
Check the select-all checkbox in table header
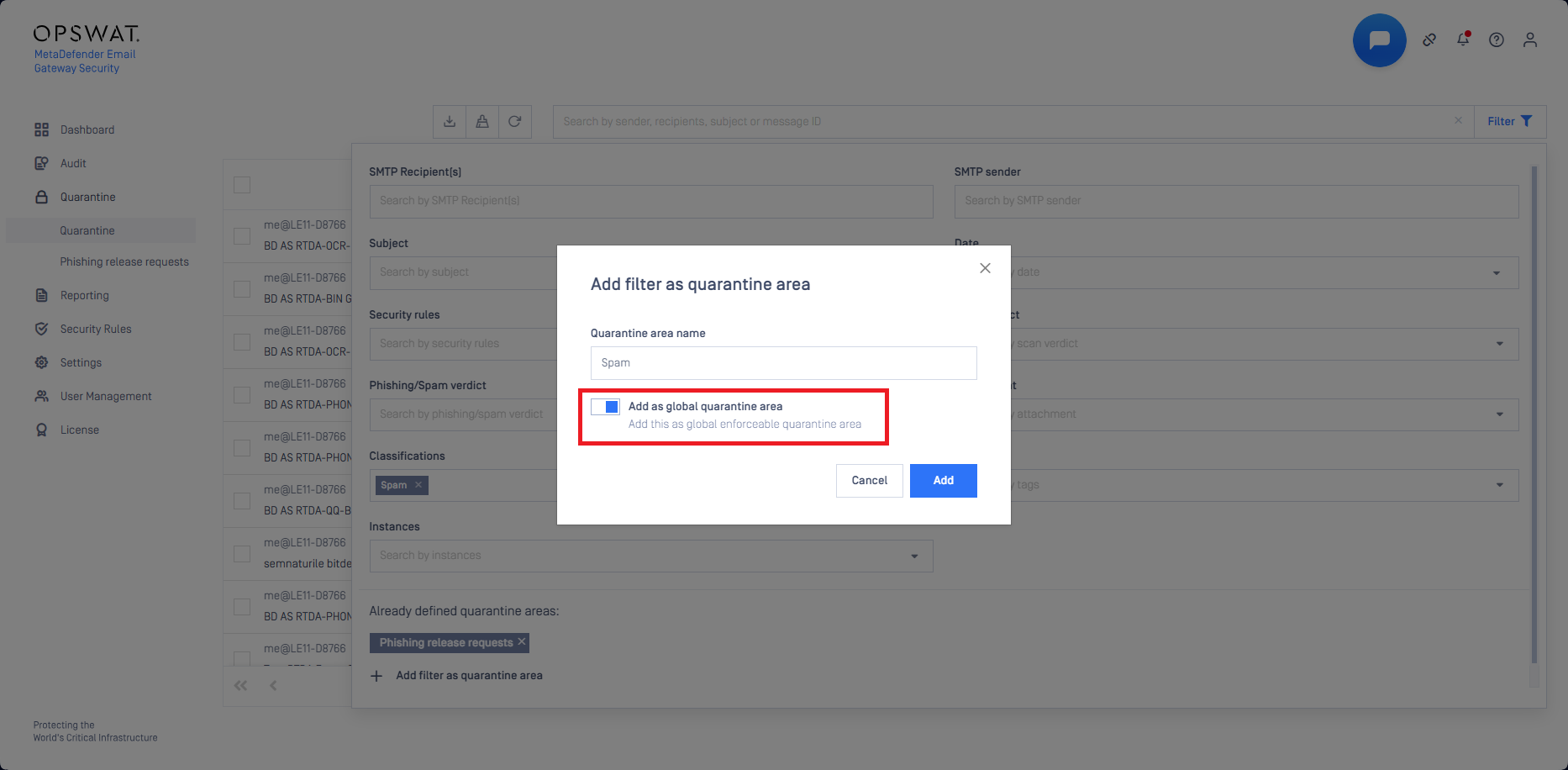[x=242, y=185]
